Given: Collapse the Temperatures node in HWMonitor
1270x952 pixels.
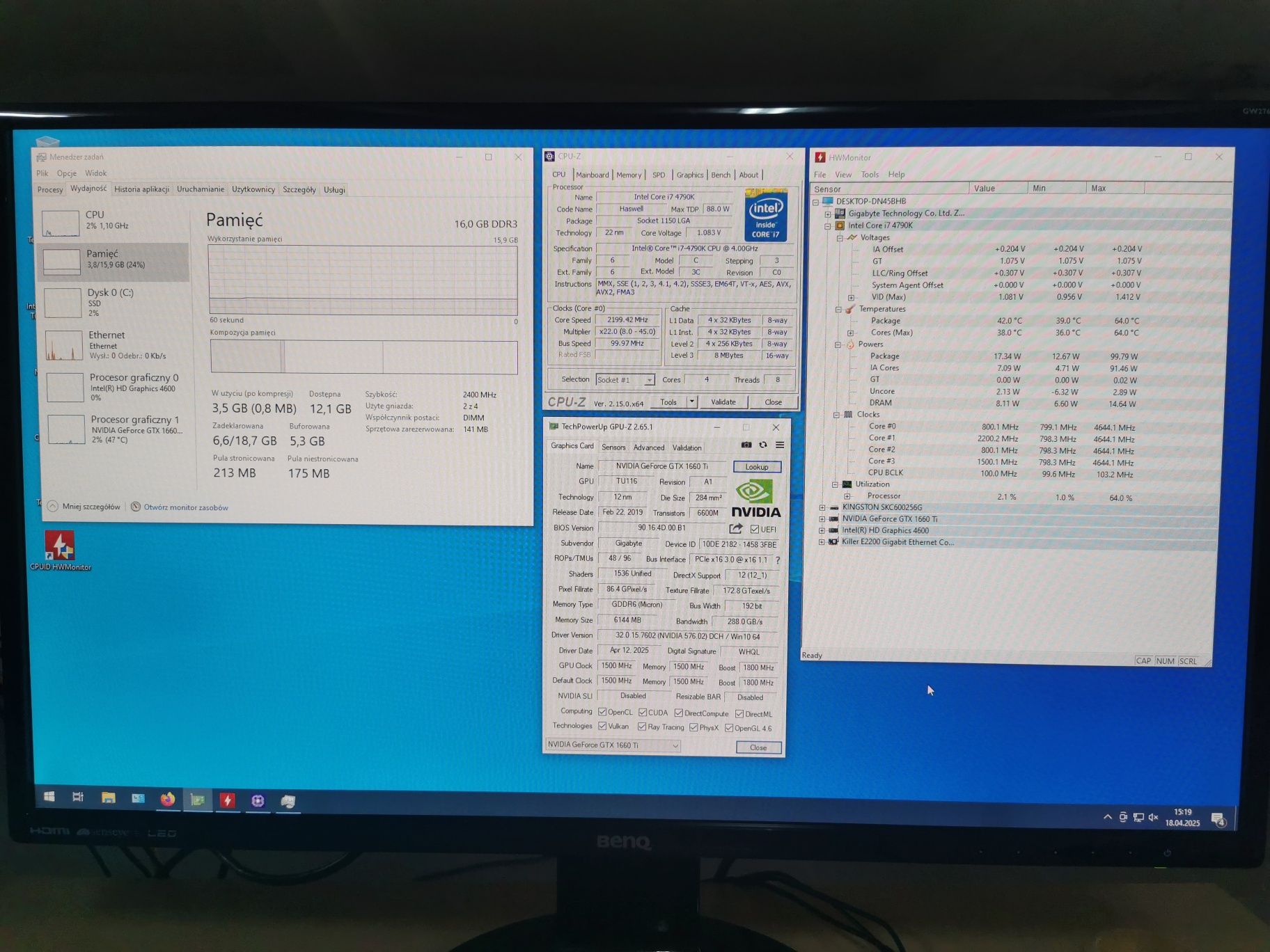Looking at the screenshot, I should pyautogui.click(x=839, y=309).
